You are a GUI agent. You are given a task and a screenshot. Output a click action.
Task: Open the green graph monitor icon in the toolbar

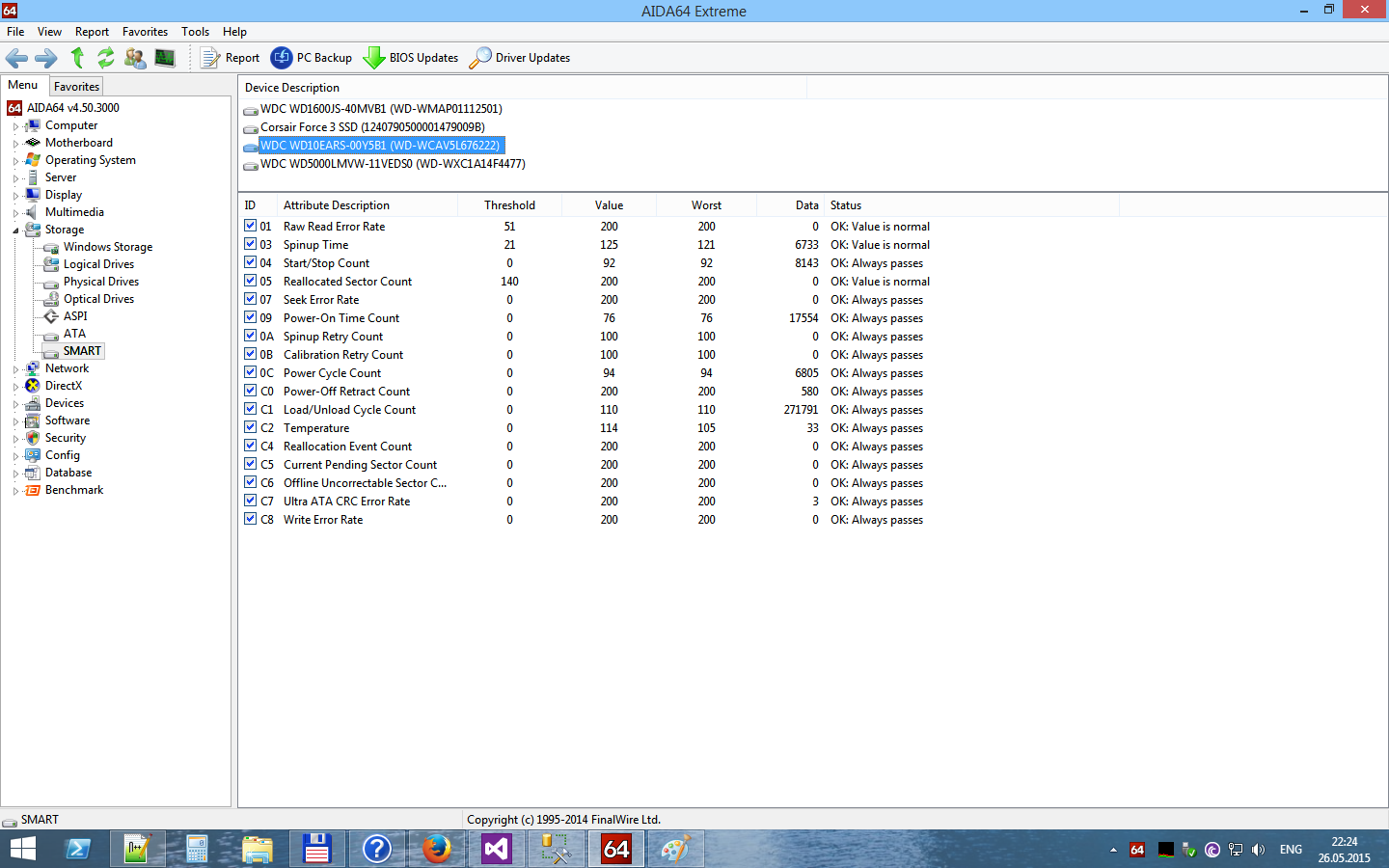tap(165, 58)
